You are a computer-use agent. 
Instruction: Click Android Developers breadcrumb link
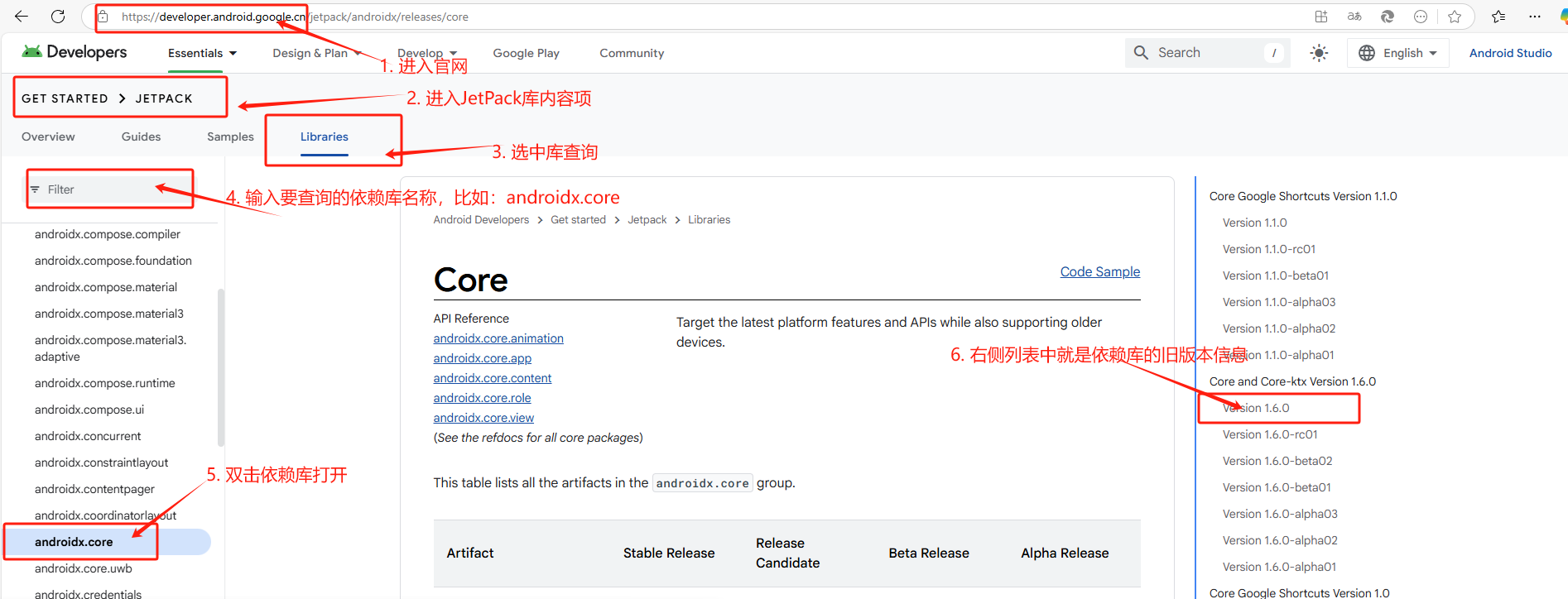[x=481, y=219]
